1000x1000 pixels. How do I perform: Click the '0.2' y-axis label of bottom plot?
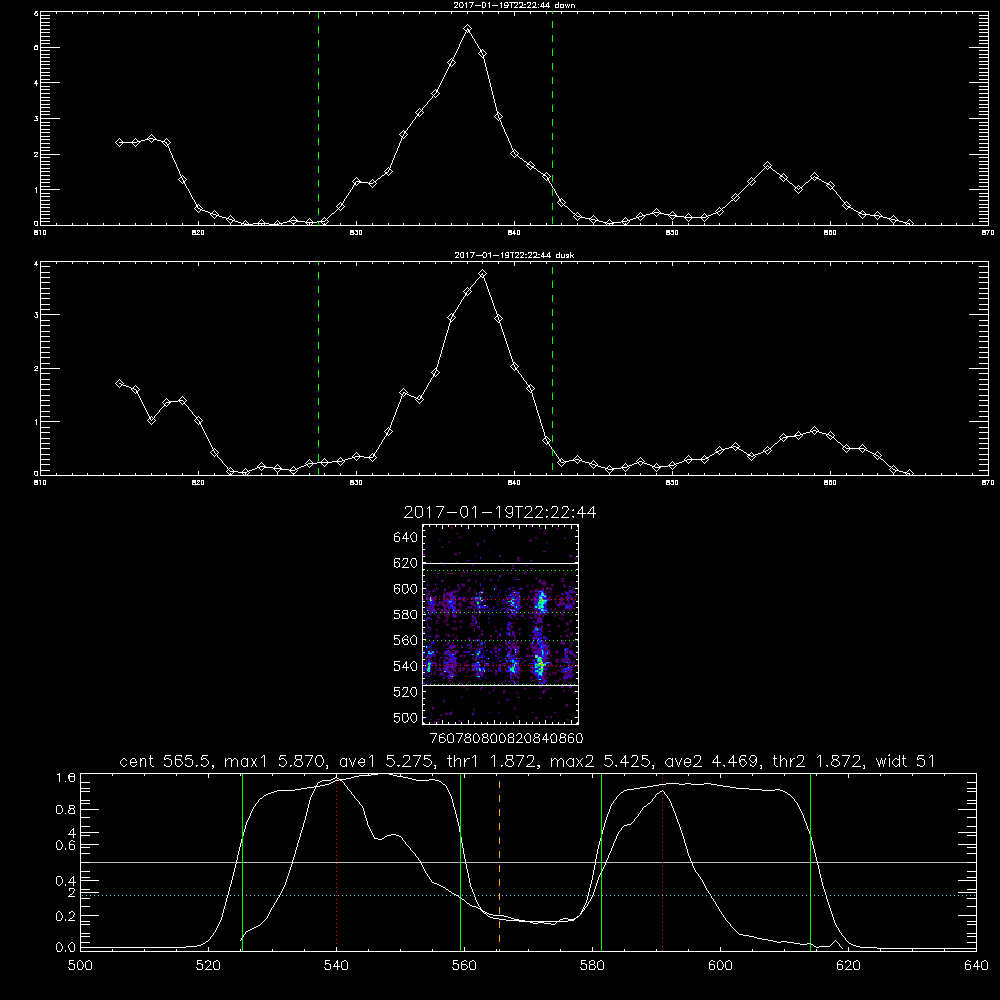tap(66, 916)
